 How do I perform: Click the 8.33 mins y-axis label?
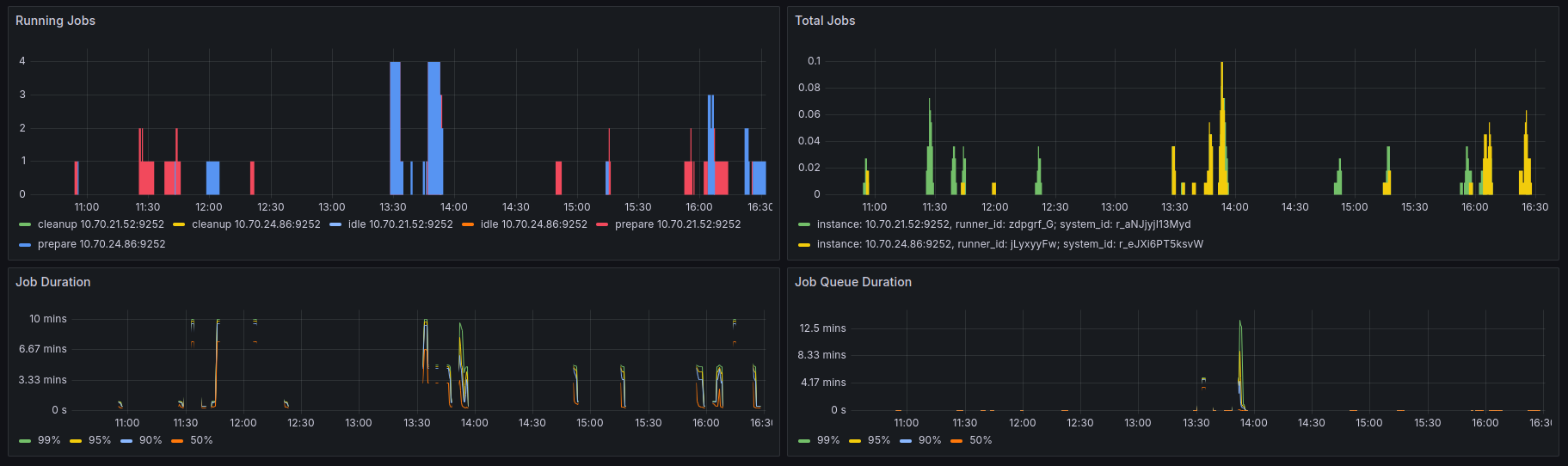pyautogui.click(x=822, y=355)
